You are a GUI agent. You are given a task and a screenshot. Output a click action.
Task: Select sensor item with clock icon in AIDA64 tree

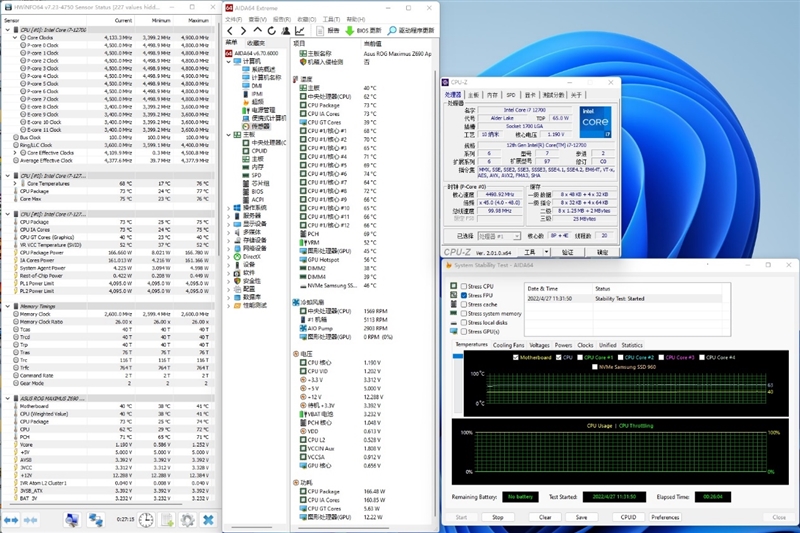(256, 126)
